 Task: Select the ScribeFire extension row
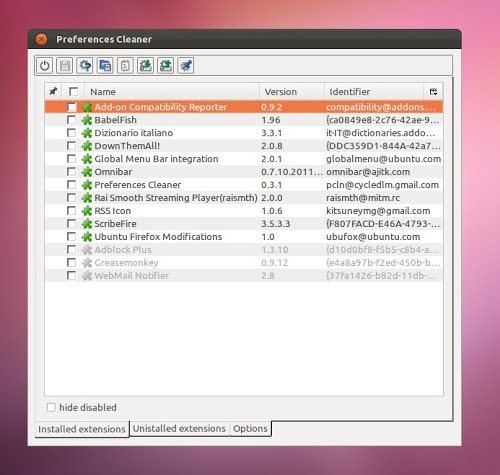pos(244,224)
